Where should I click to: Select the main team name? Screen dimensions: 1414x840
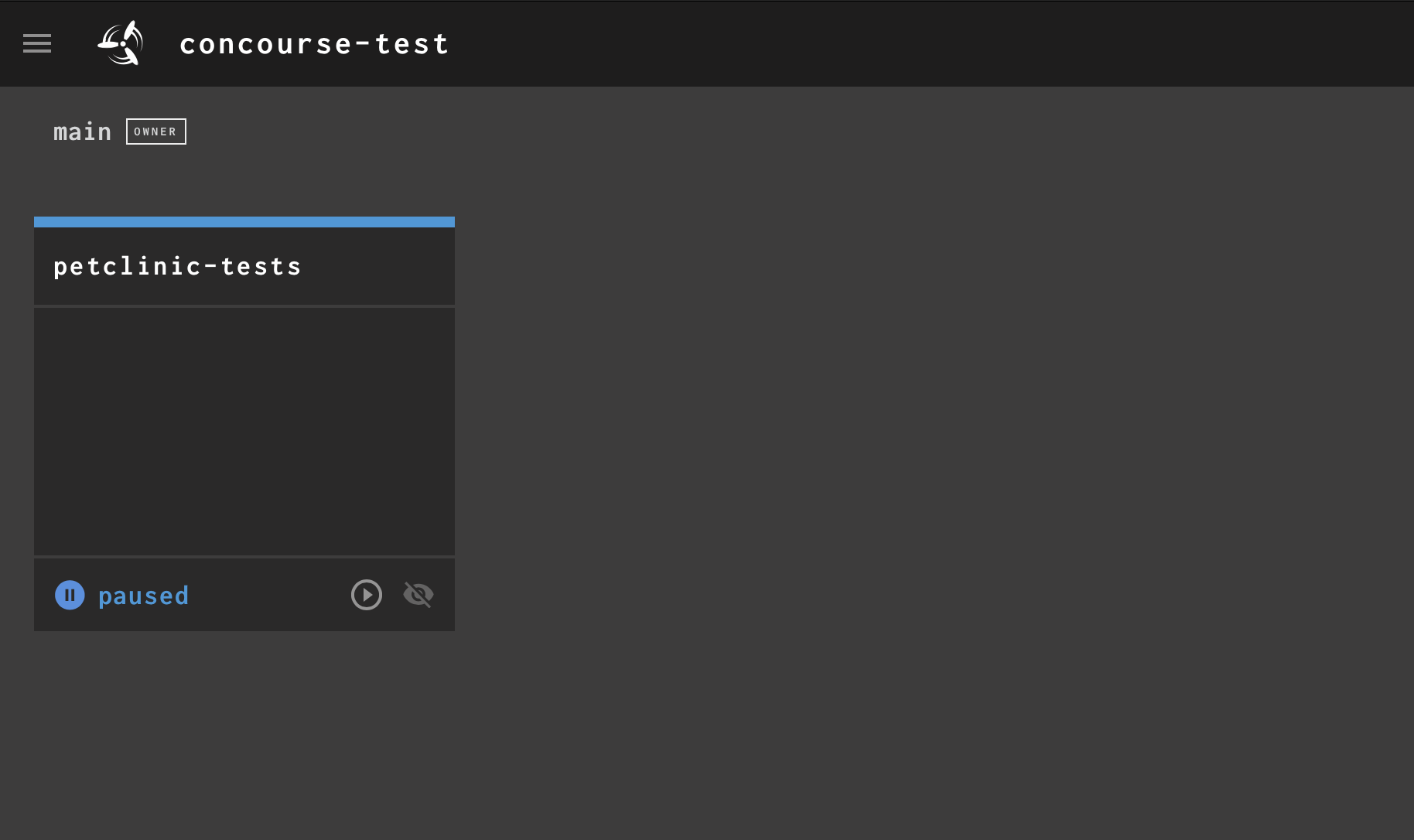[x=82, y=131]
